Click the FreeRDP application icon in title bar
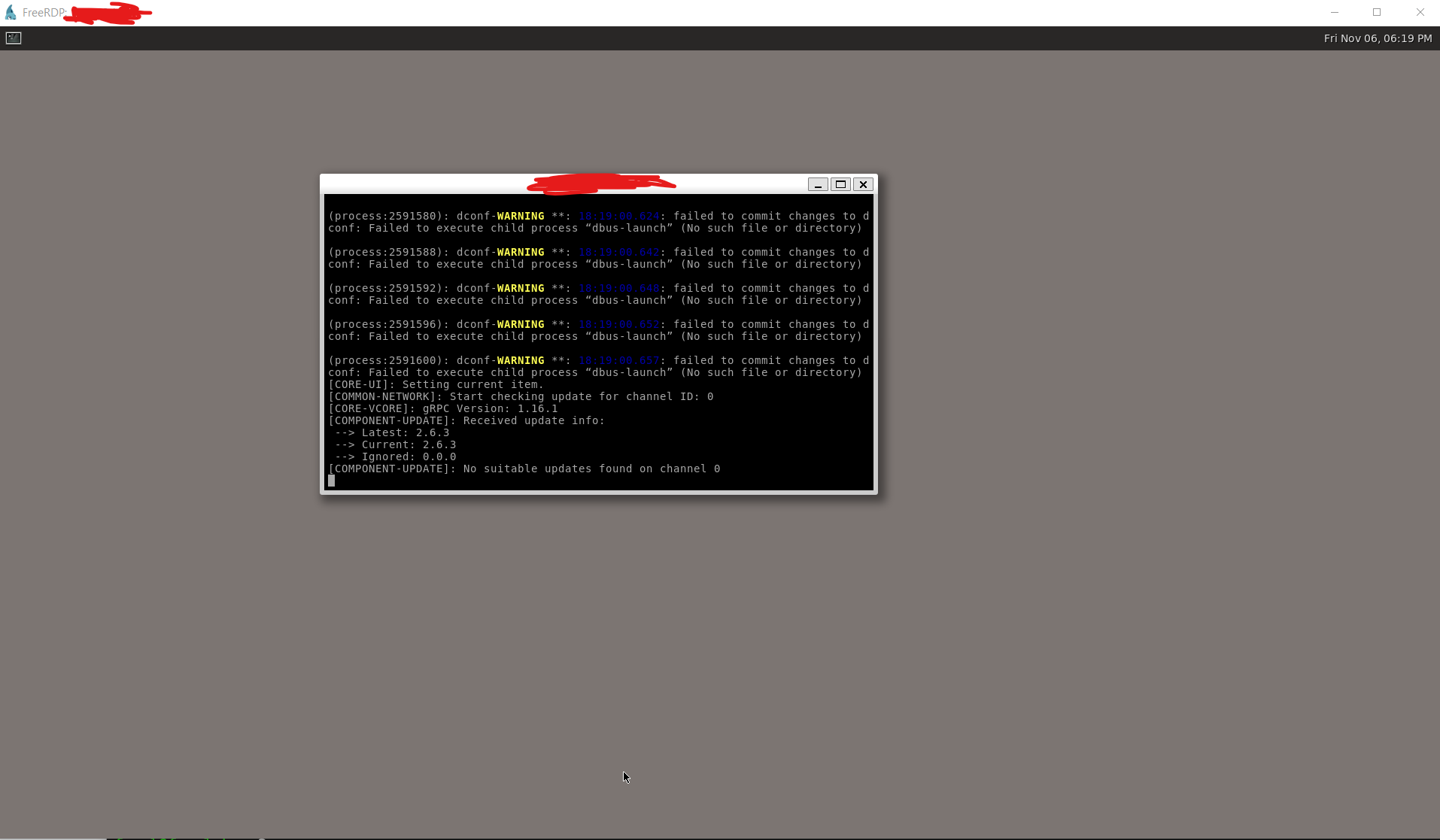 tap(11, 12)
